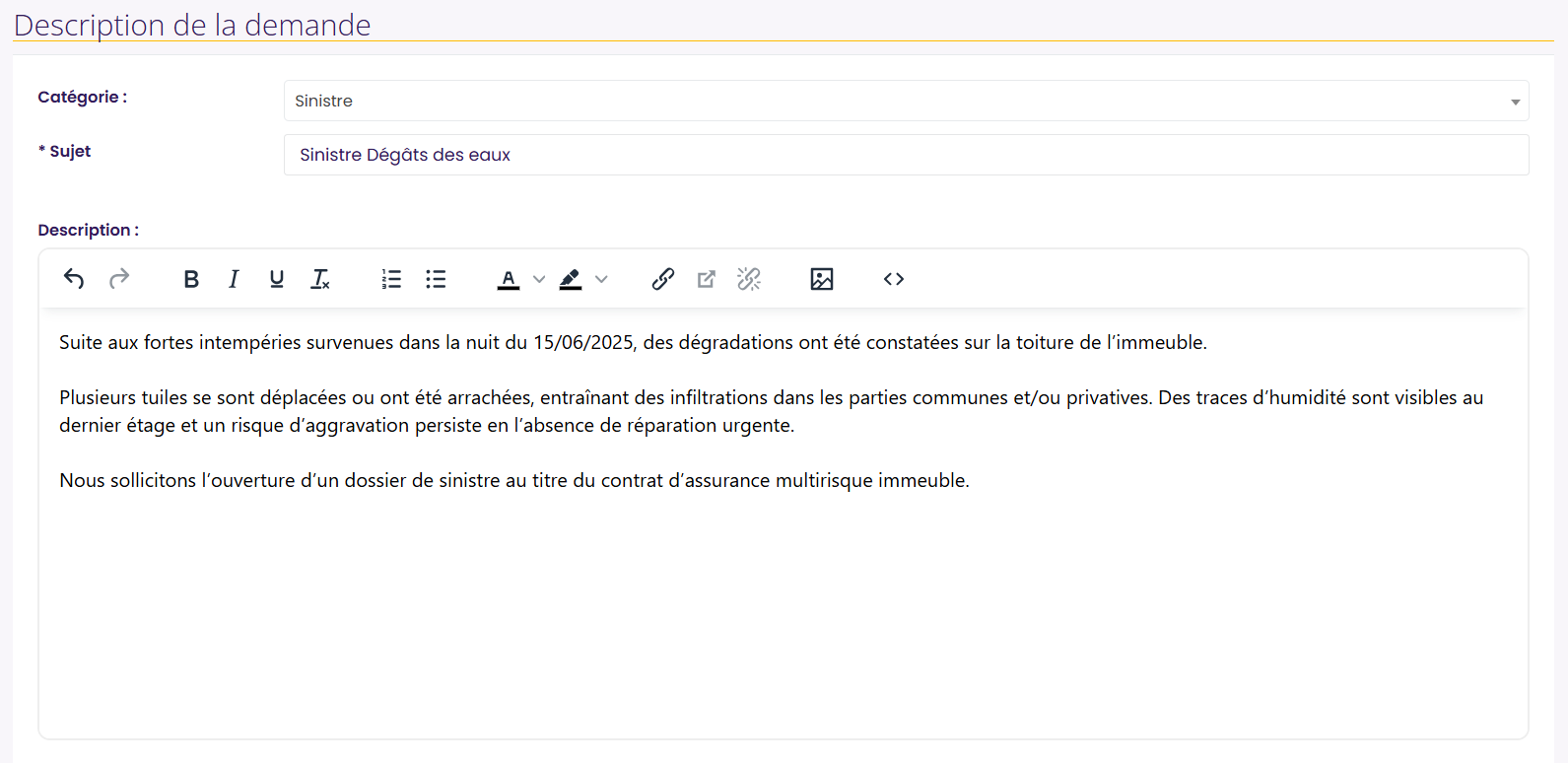Clear text formatting with Tx icon
The image size is (1568, 763).
(x=320, y=279)
